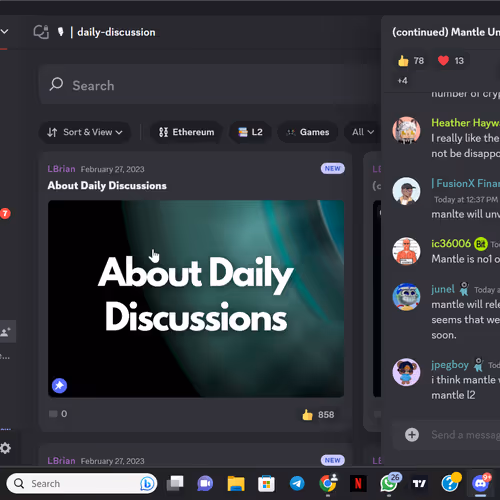The width and height of the screenshot is (500, 500).
Task: Click the role icon next to jpegboy
Action: (x=478, y=365)
